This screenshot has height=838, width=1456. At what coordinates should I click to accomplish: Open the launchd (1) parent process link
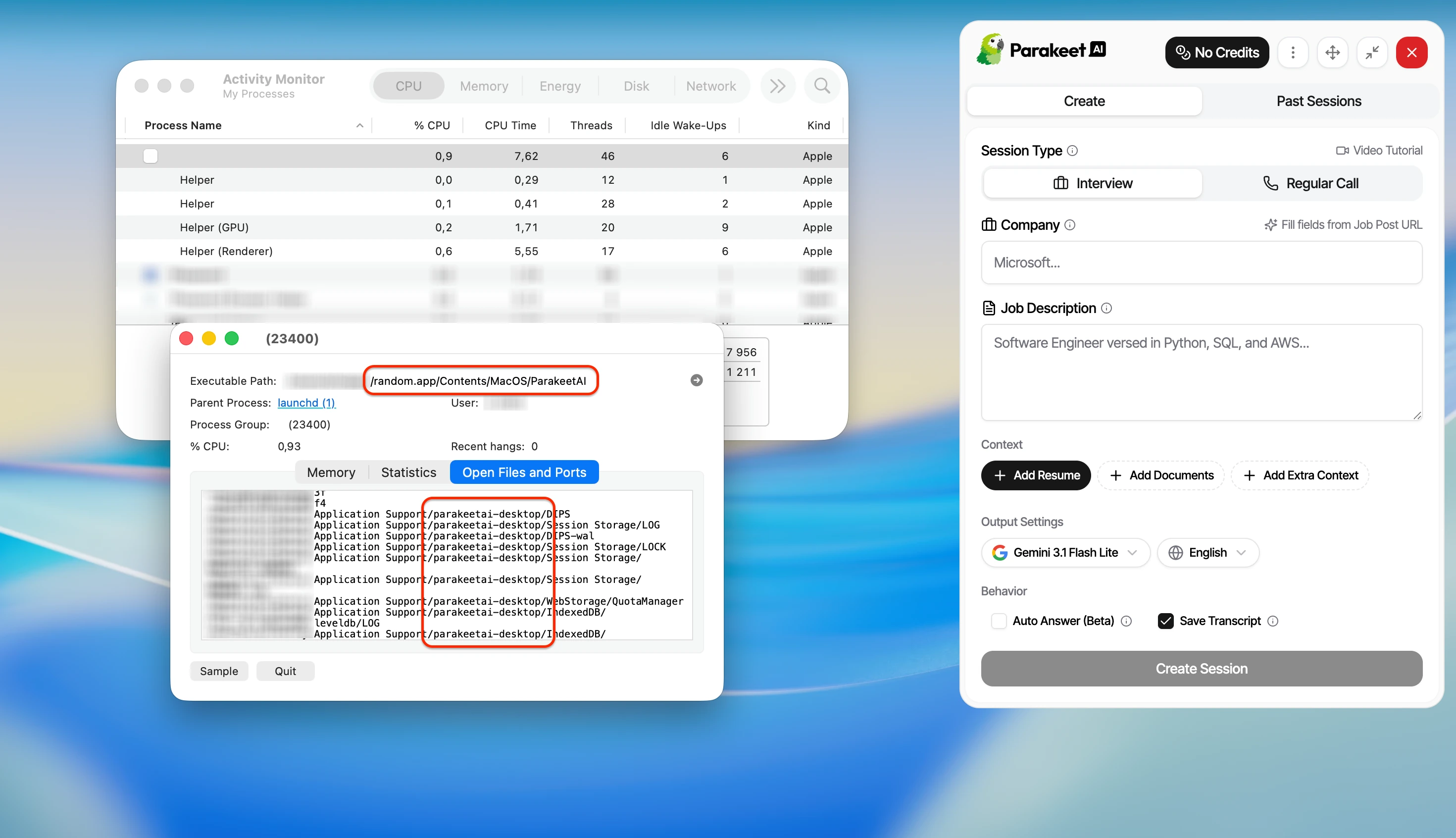coord(306,402)
